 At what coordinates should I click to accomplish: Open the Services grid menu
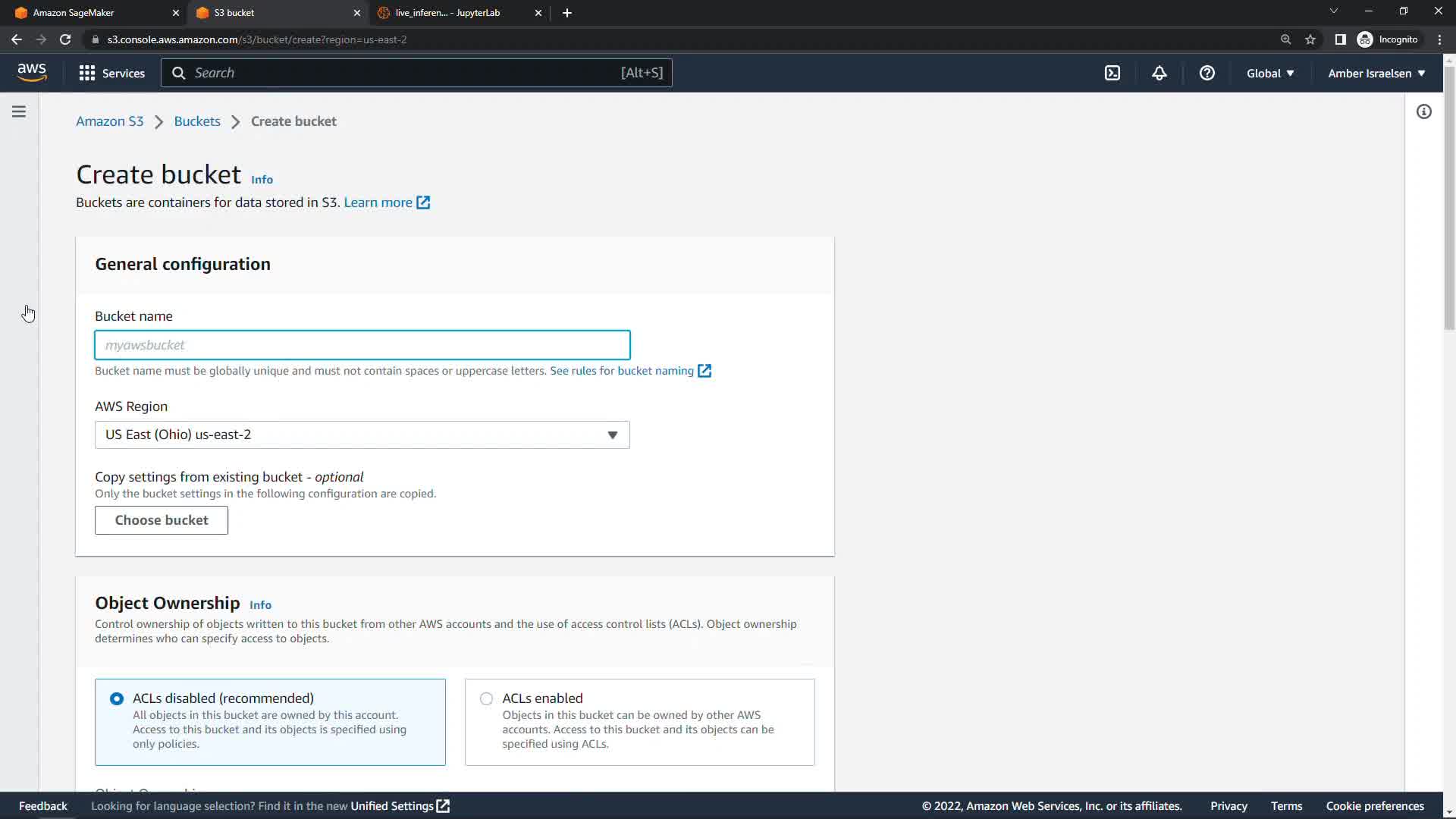(x=111, y=73)
